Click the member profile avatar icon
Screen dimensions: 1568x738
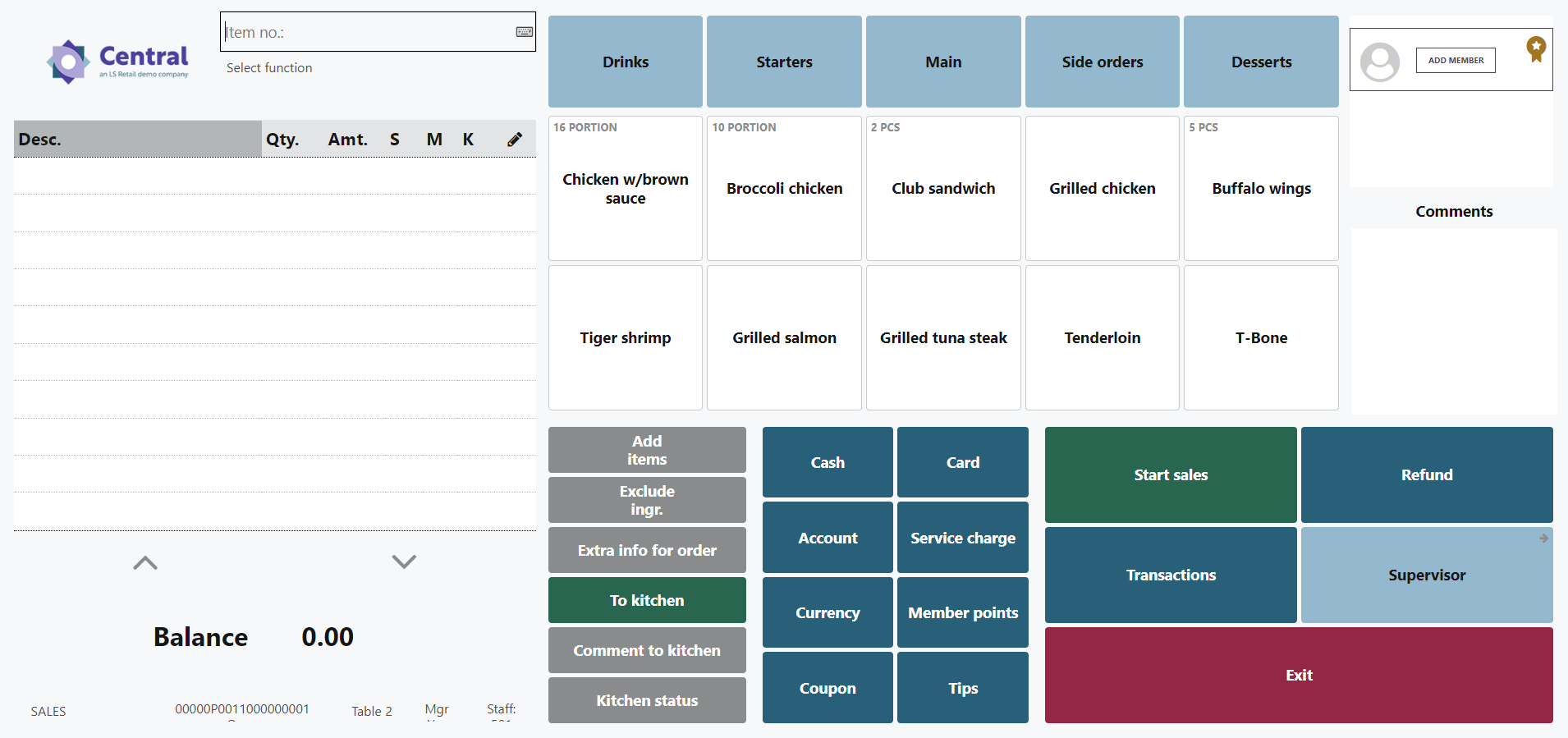1380,62
